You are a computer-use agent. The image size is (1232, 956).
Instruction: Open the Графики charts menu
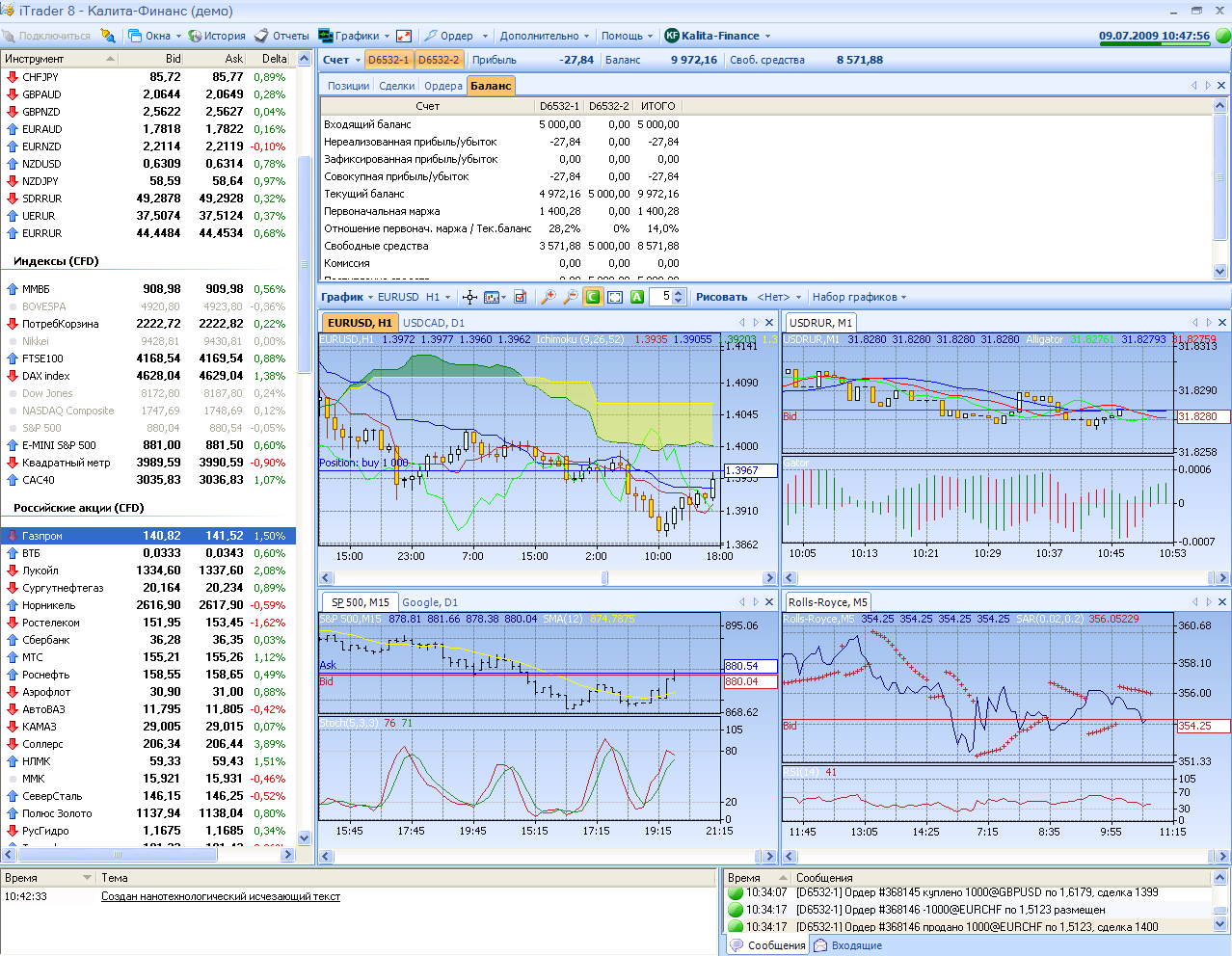(354, 36)
